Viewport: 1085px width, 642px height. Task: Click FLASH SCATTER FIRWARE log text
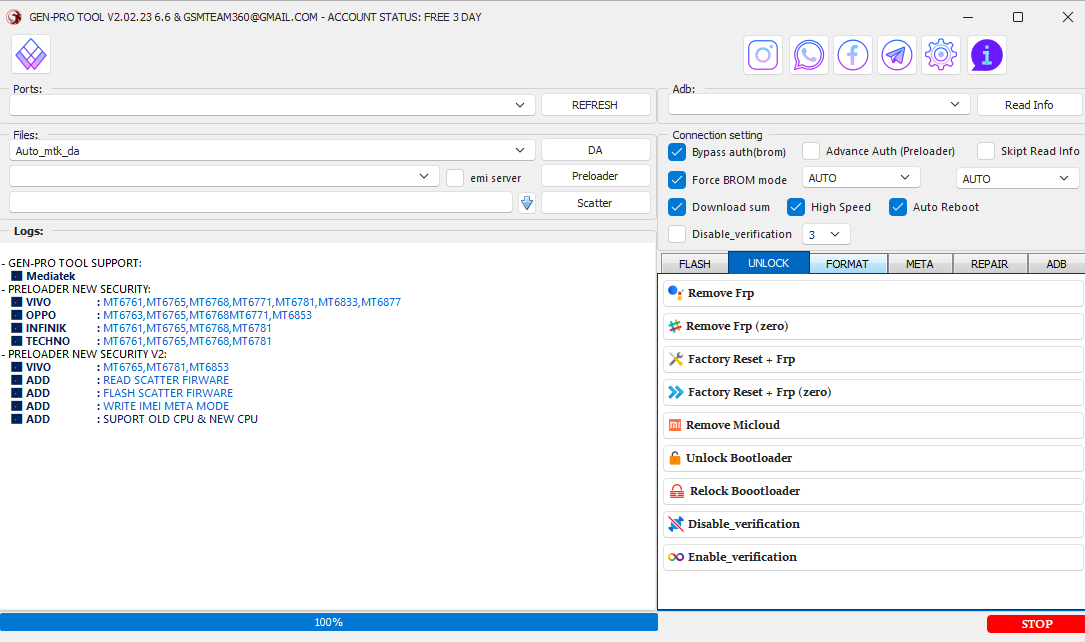tap(168, 393)
